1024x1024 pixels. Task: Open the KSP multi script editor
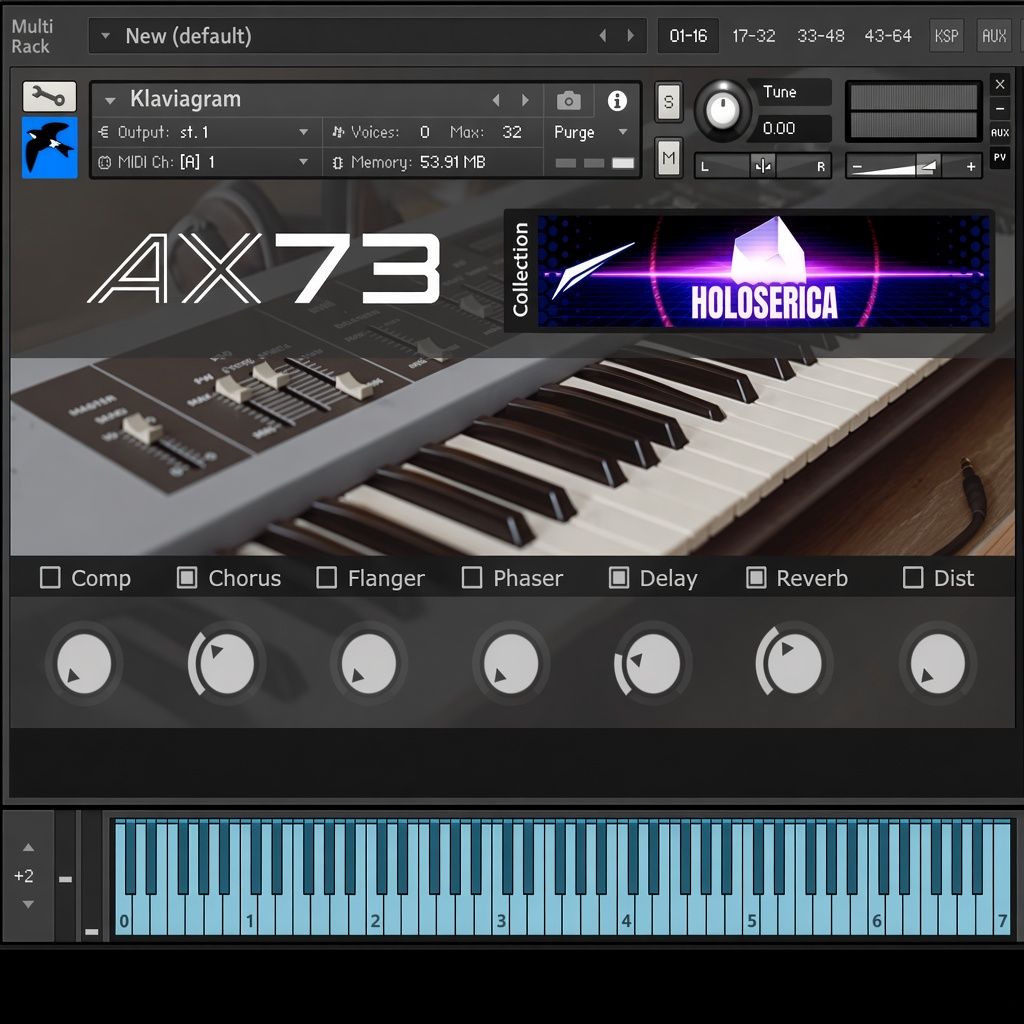[x=946, y=36]
